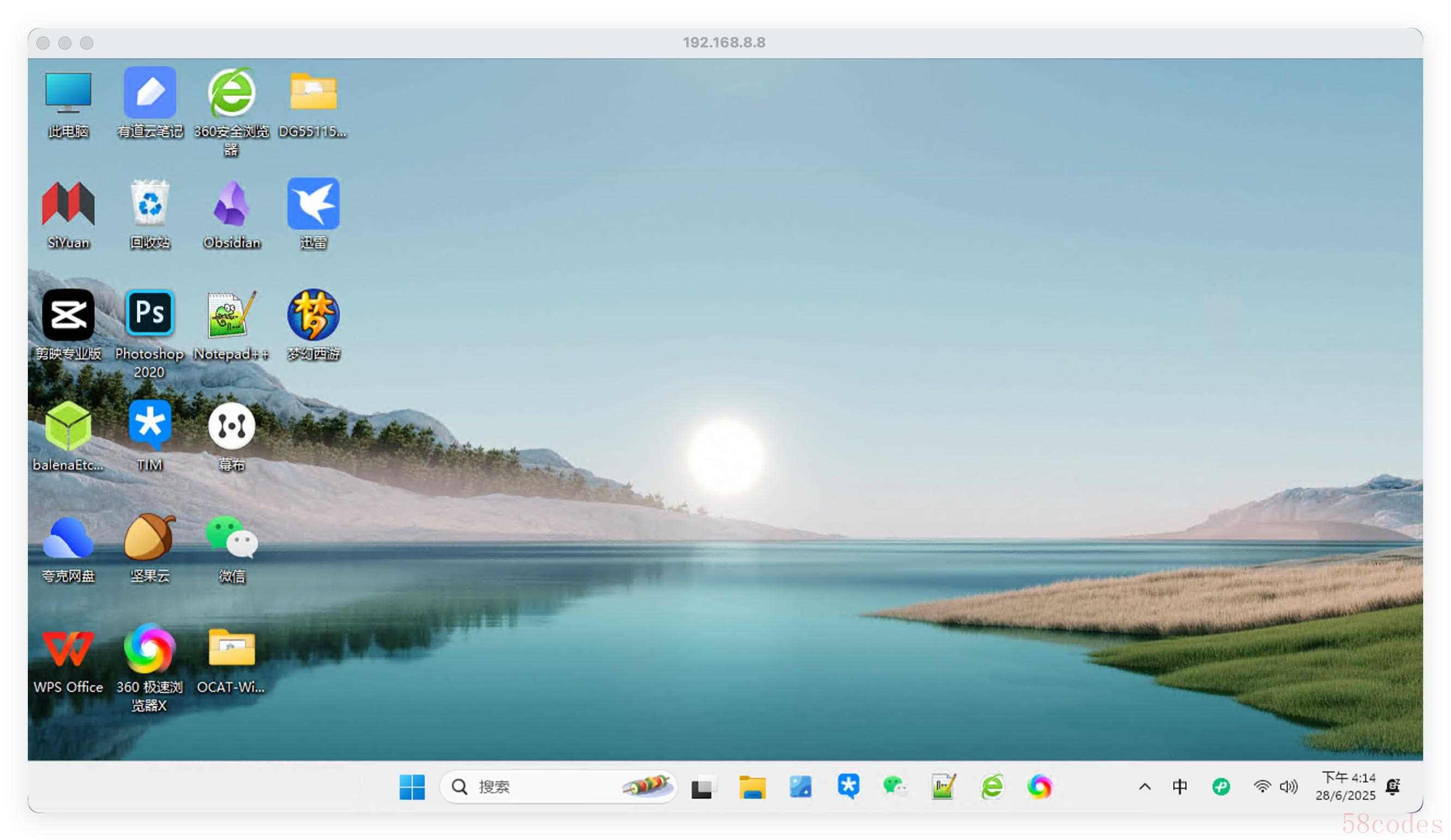Viewport: 1451px width, 840px height.
Task: Select the TIM desktop icon
Action: click(150, 437)
